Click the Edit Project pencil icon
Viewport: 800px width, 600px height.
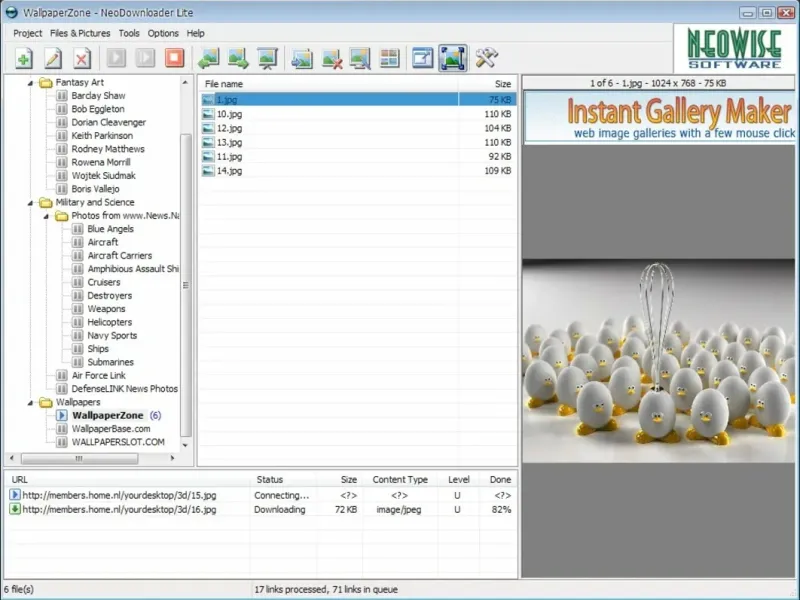[53, 58]
